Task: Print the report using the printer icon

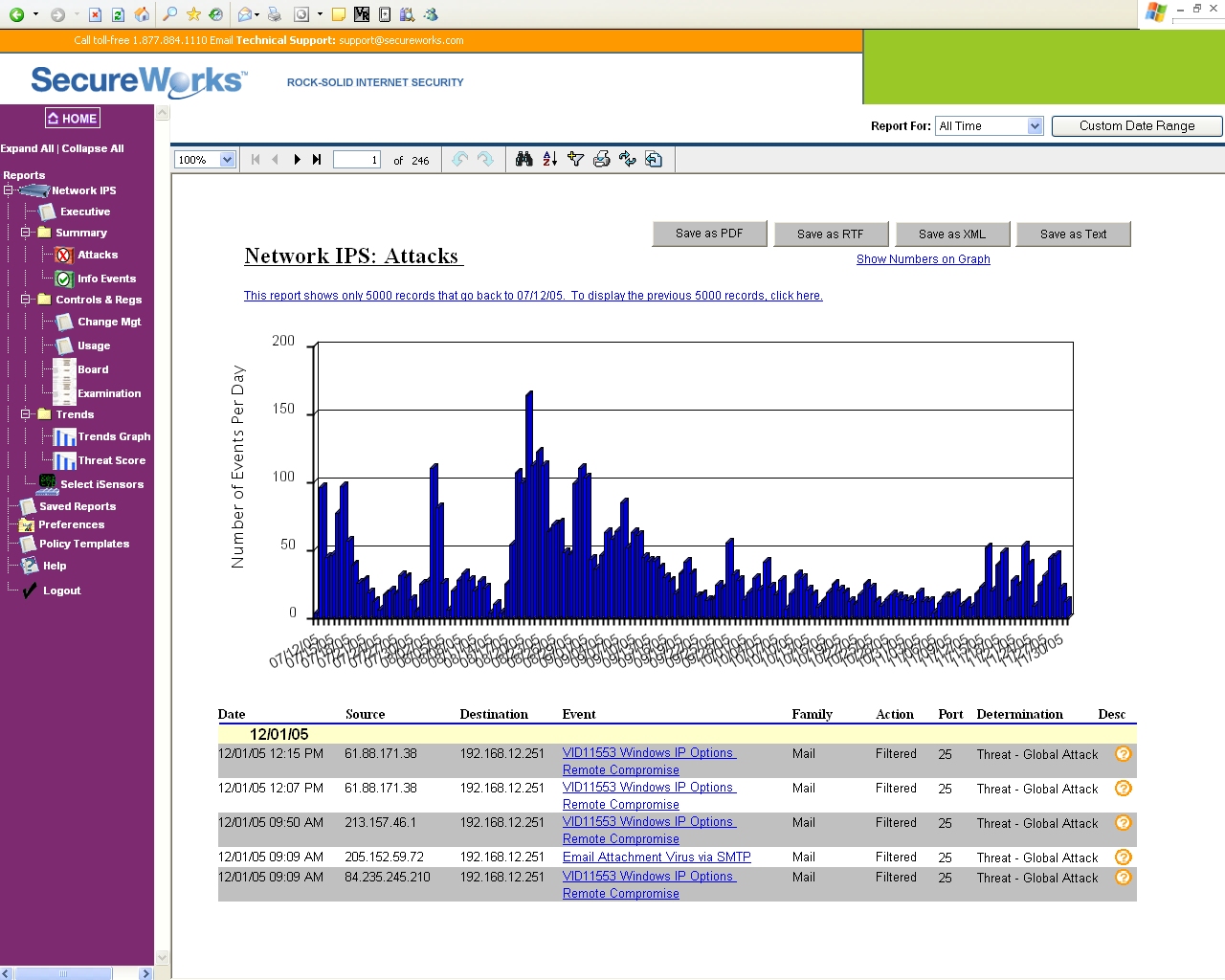Action: (x=601, y=159)
